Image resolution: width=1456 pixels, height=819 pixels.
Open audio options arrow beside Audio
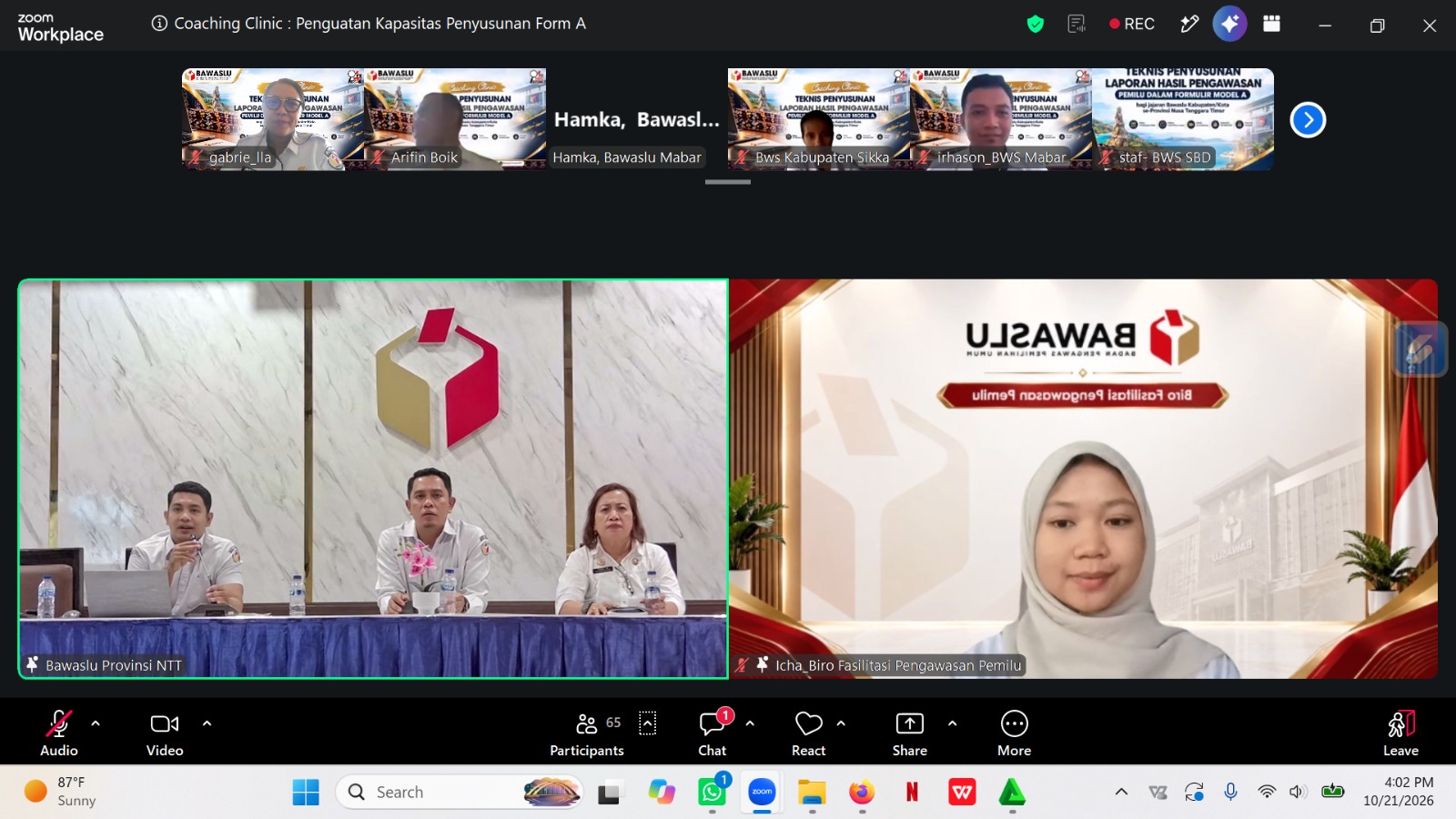click(96, 723)
